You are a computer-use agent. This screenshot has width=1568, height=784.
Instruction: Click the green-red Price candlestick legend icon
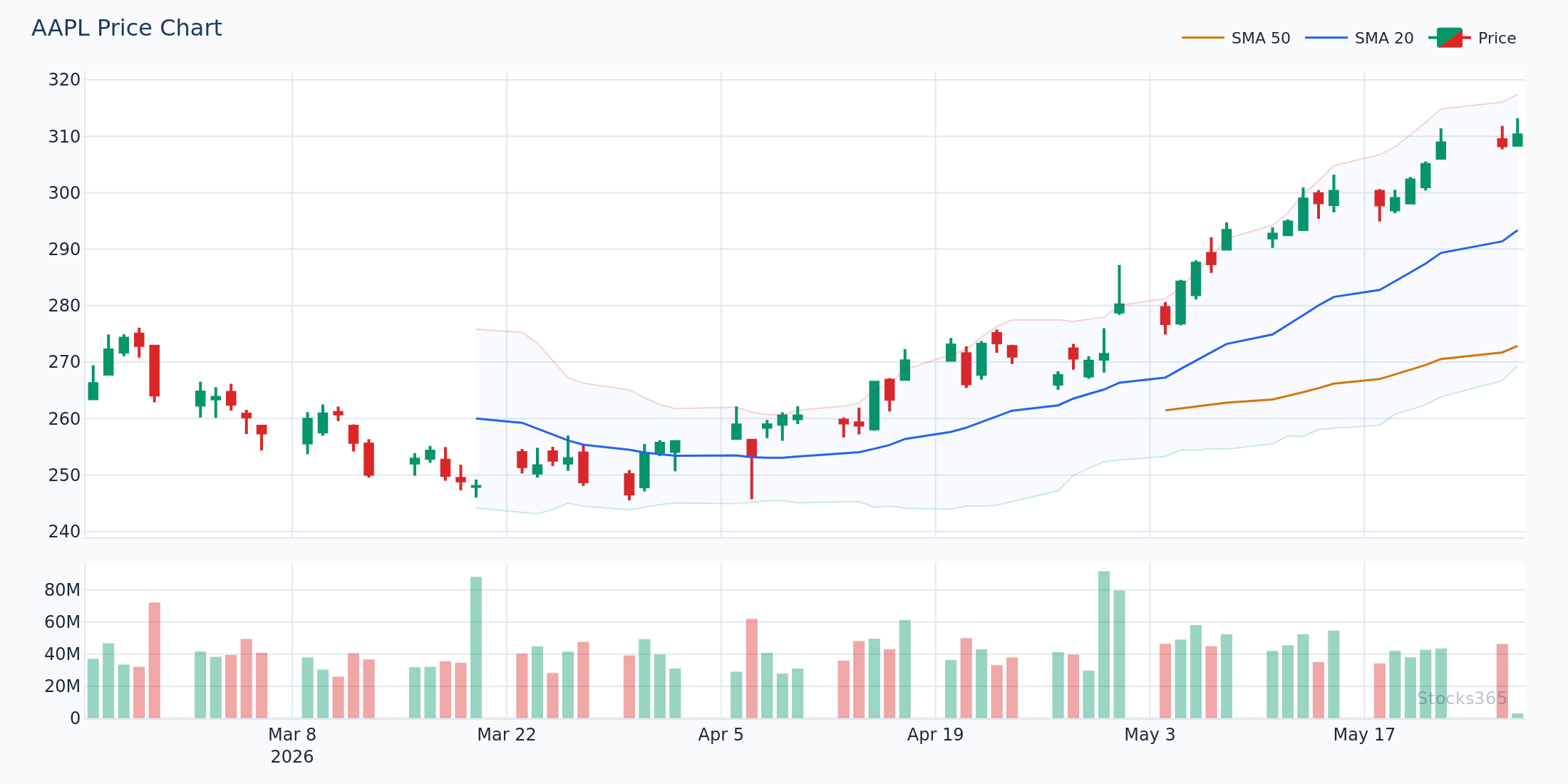pos(1449,38)
